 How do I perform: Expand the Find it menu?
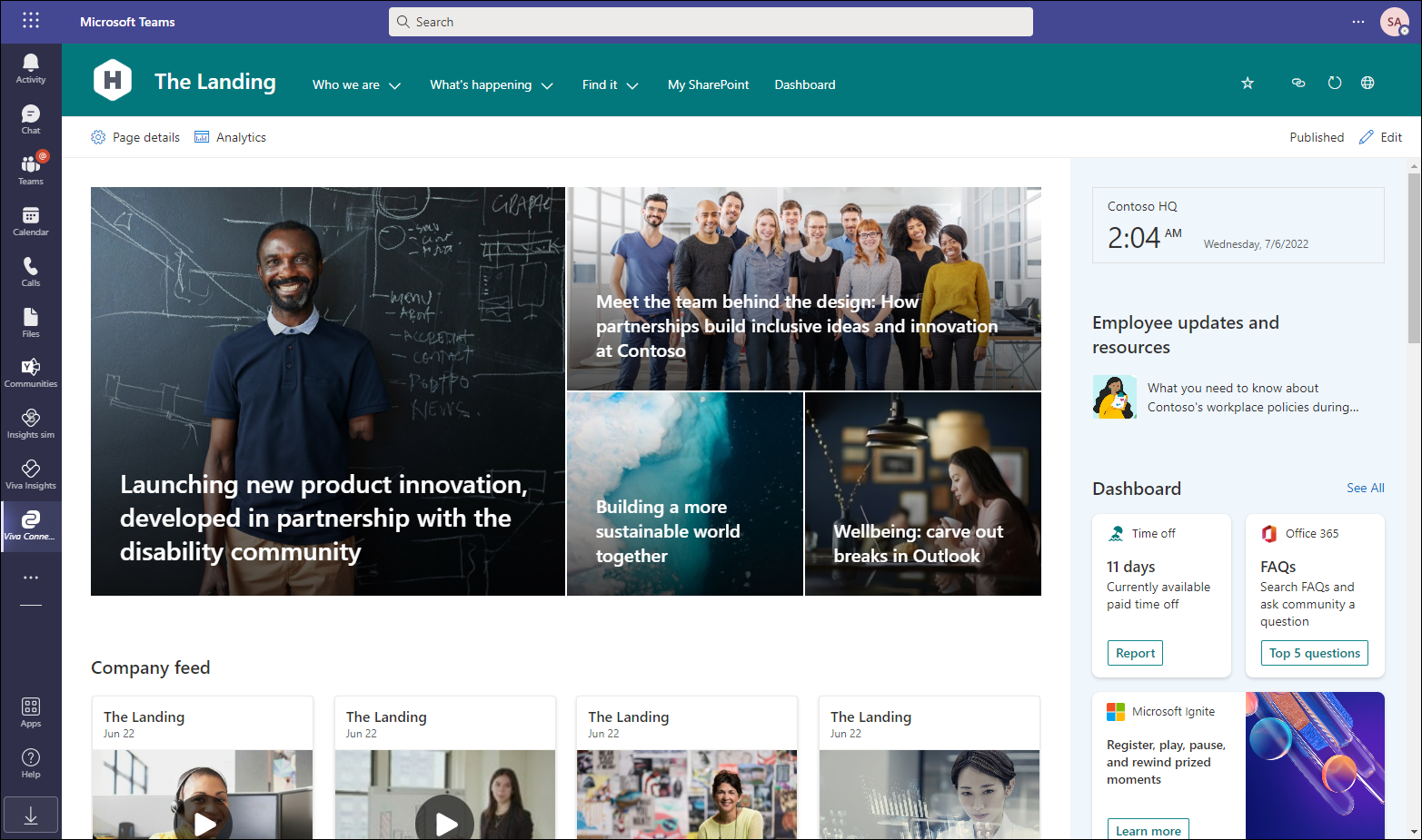(611, 84)
